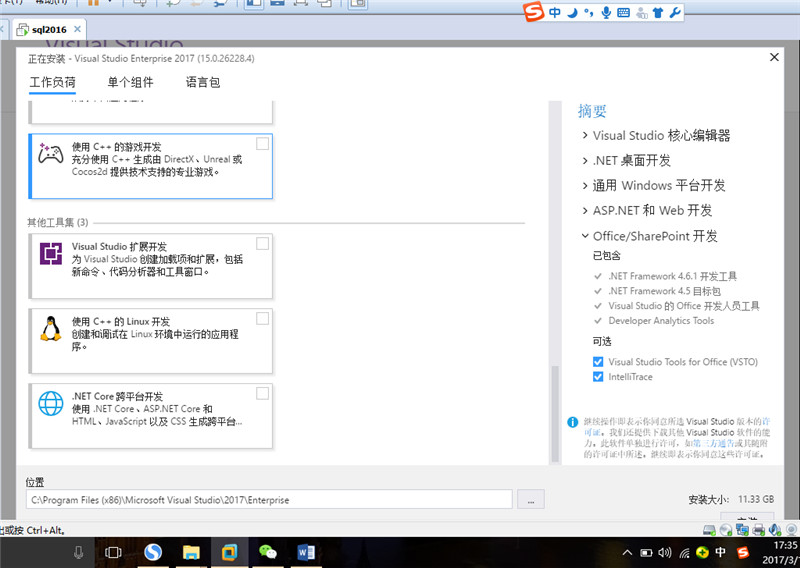
Task: Click the moon icon on the Sogou bar
Action: coord(572,12)
